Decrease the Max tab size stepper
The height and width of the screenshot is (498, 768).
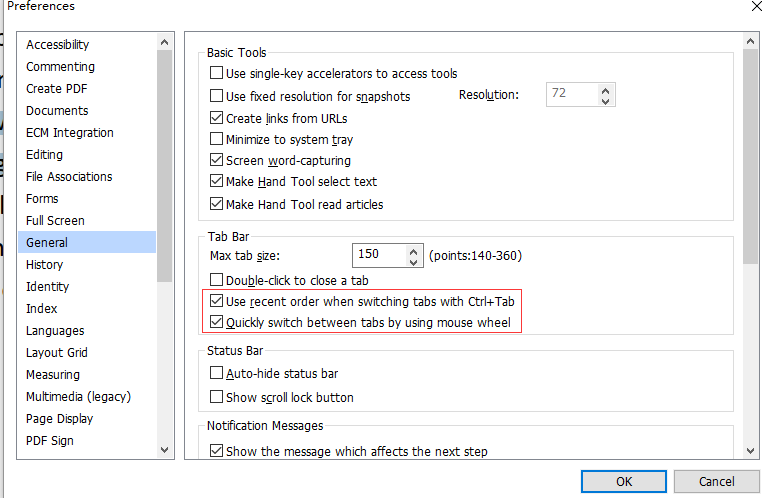(x=414, y=261)
